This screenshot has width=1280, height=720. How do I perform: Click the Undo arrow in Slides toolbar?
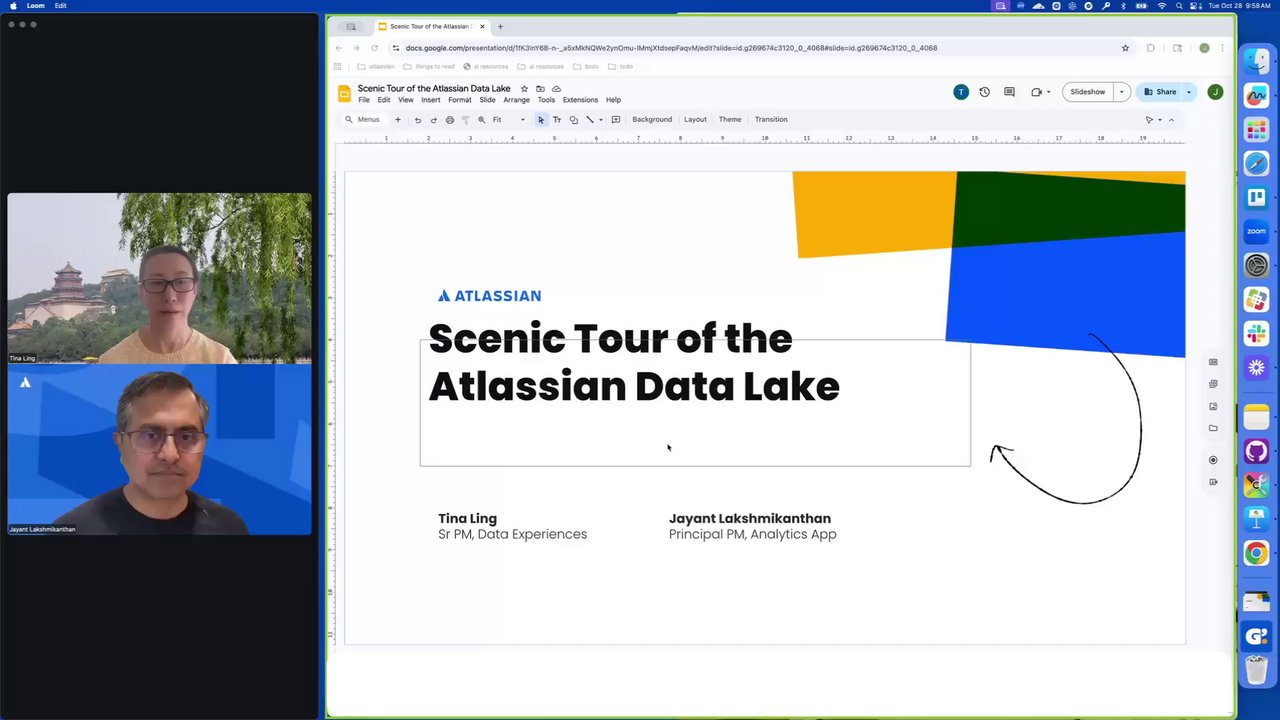point(418,120)
